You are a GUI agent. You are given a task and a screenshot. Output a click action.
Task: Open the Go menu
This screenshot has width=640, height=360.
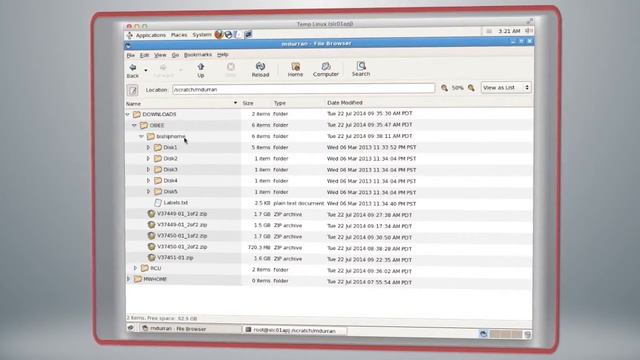click(x=175, y=55)
